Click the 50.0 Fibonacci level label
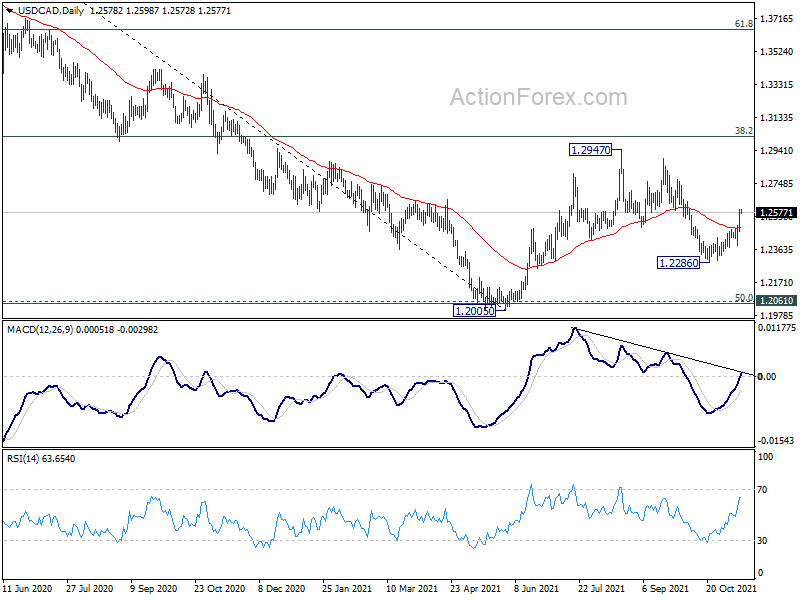The height and width of the screenshot is (600, 800). coord(743,297)
